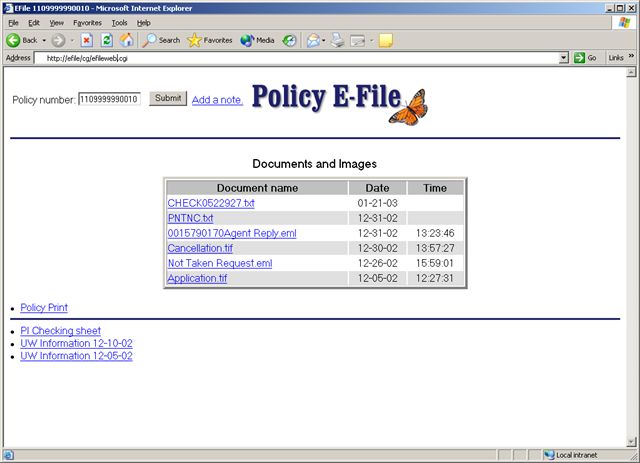Open the Edit button dropdown arrow

[x=371, y=40]
